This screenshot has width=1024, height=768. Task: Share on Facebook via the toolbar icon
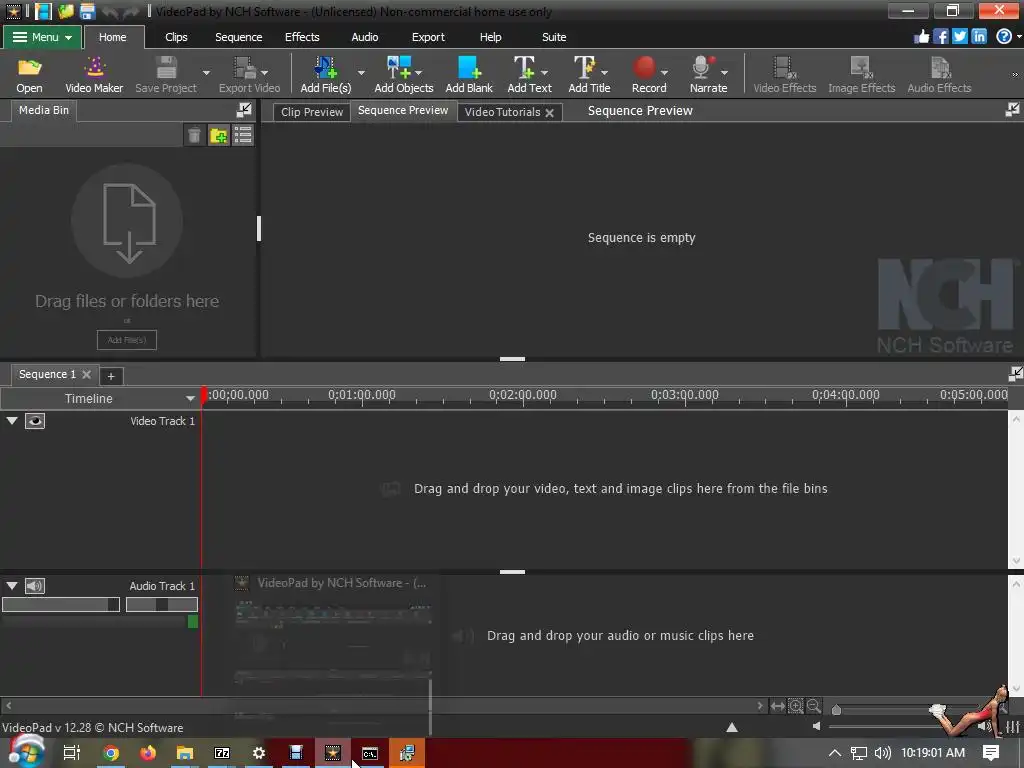click(x=940, y=37)
